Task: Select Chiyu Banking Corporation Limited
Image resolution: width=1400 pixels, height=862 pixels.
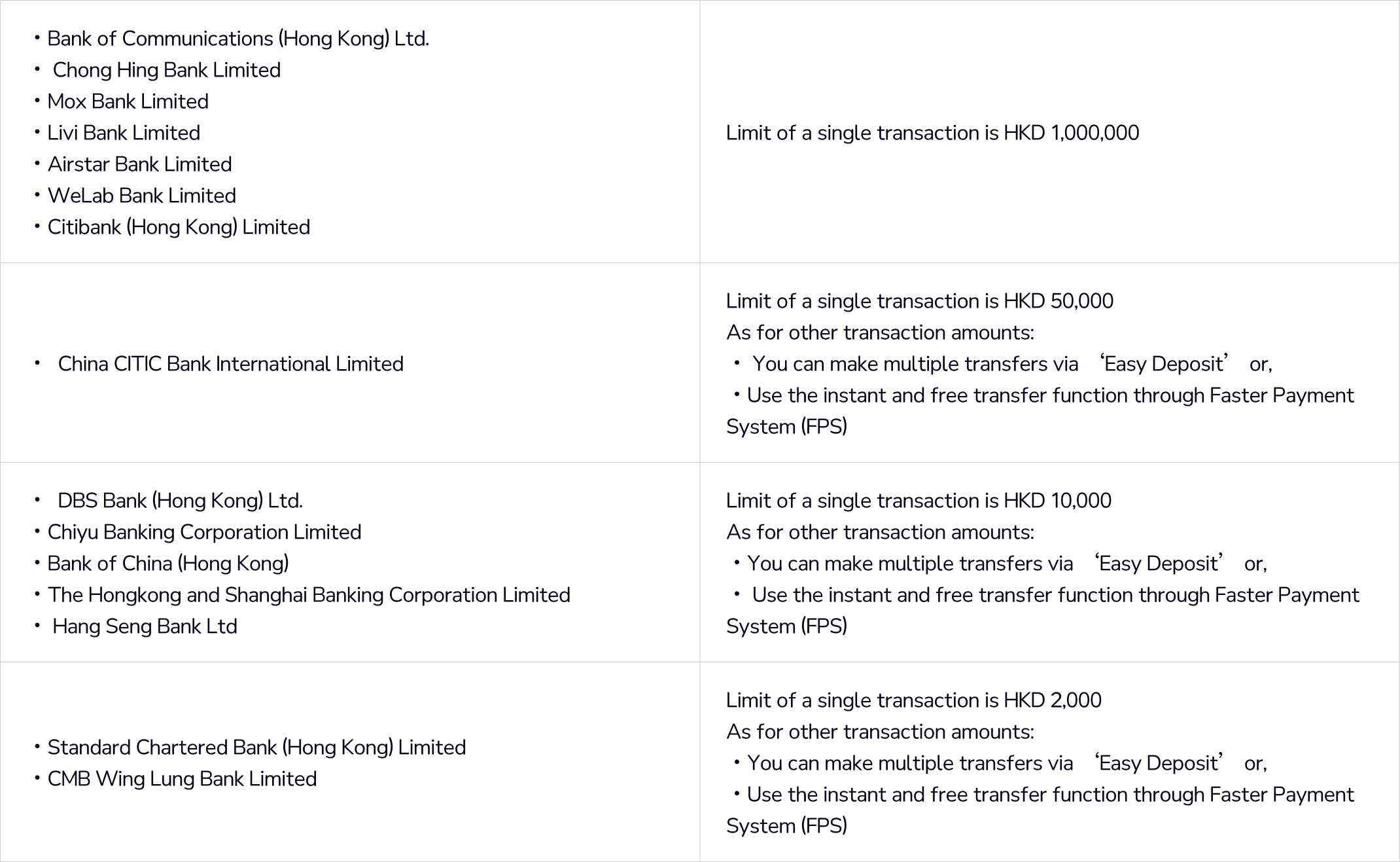Action: click(x=204, y=532)
